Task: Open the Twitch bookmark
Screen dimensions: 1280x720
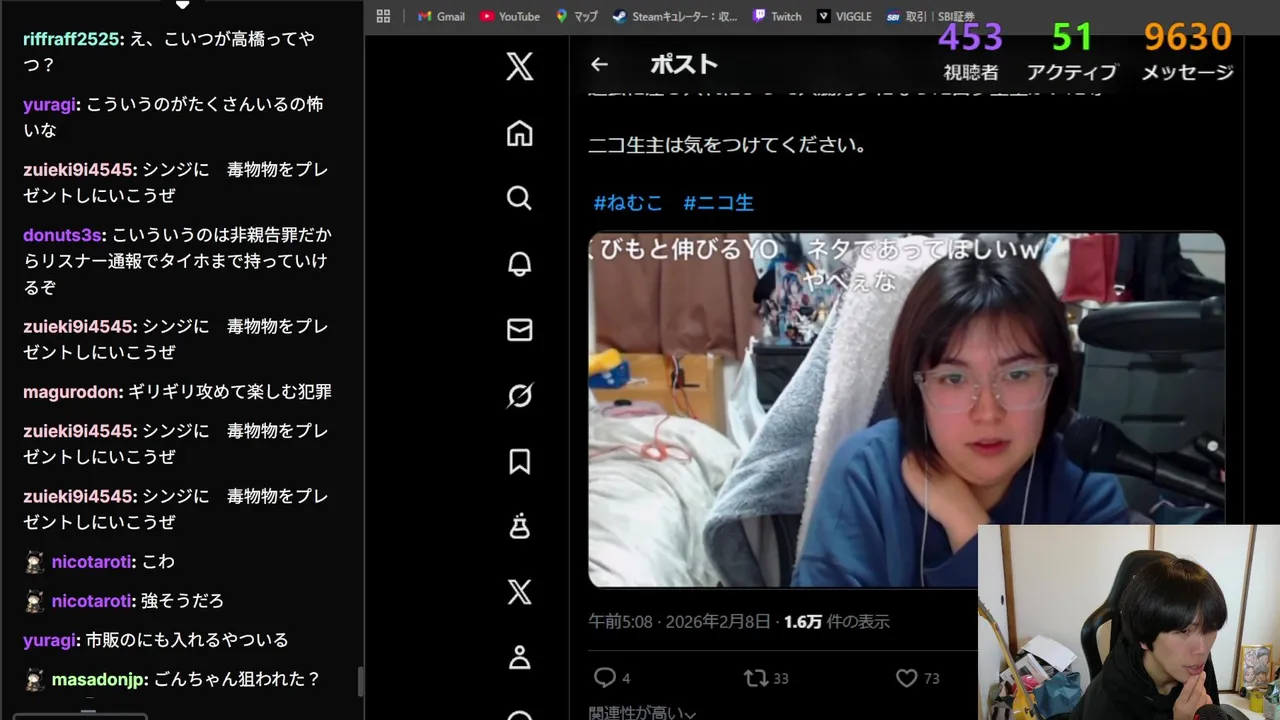Action: 777,16
